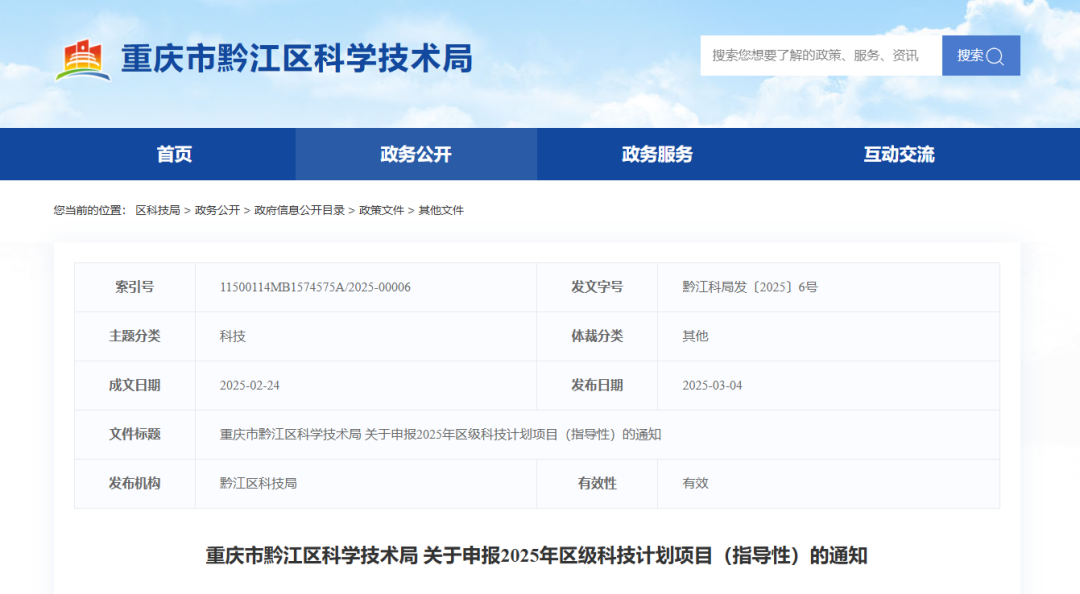1080x594 pixels.
Task: Open the 政务服务 navigation tab
Action: [658, 154]
